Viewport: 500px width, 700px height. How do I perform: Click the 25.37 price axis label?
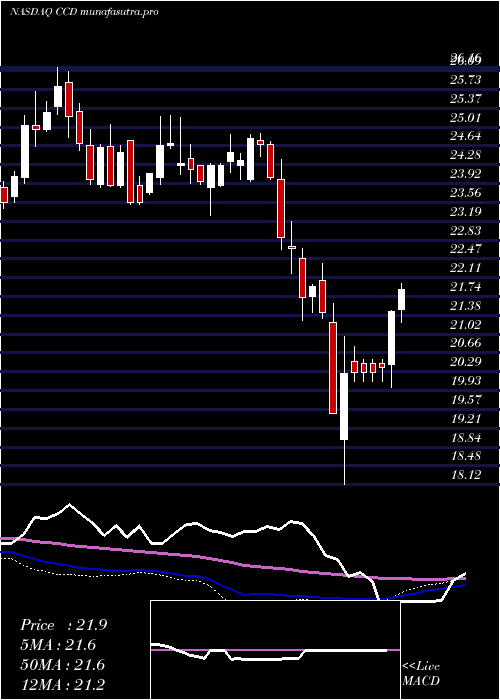[x=466, y=99]
